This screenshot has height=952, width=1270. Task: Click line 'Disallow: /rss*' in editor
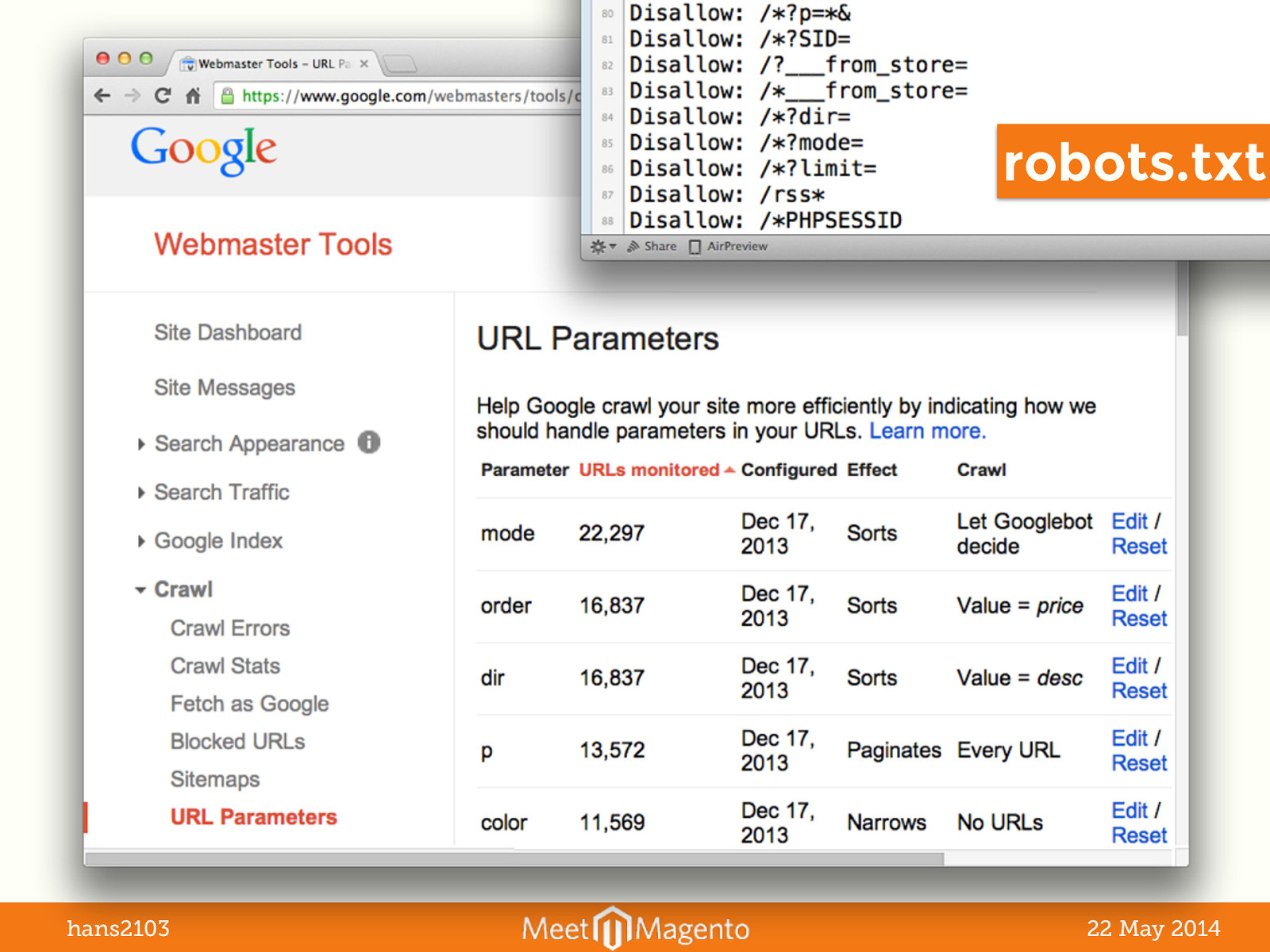click(727, 194)
